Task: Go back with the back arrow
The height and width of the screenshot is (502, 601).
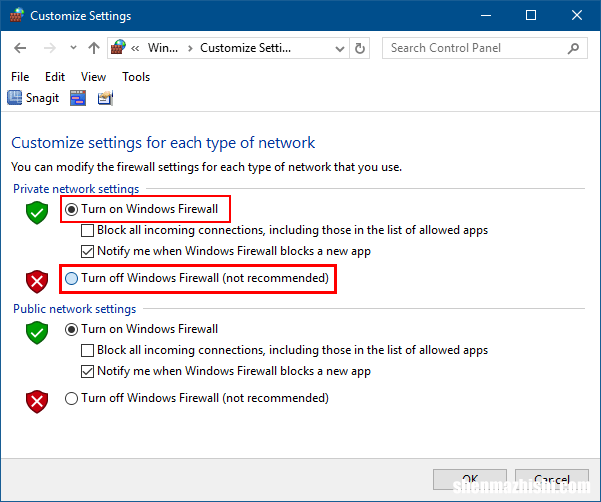Action: [x=20, y=48]
